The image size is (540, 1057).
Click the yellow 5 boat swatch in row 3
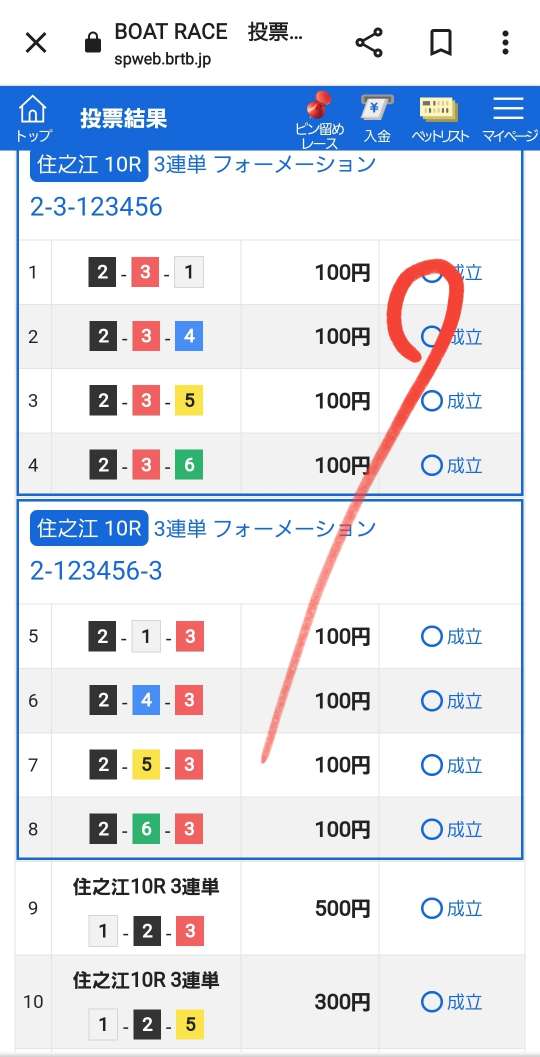tap(189, 401)
